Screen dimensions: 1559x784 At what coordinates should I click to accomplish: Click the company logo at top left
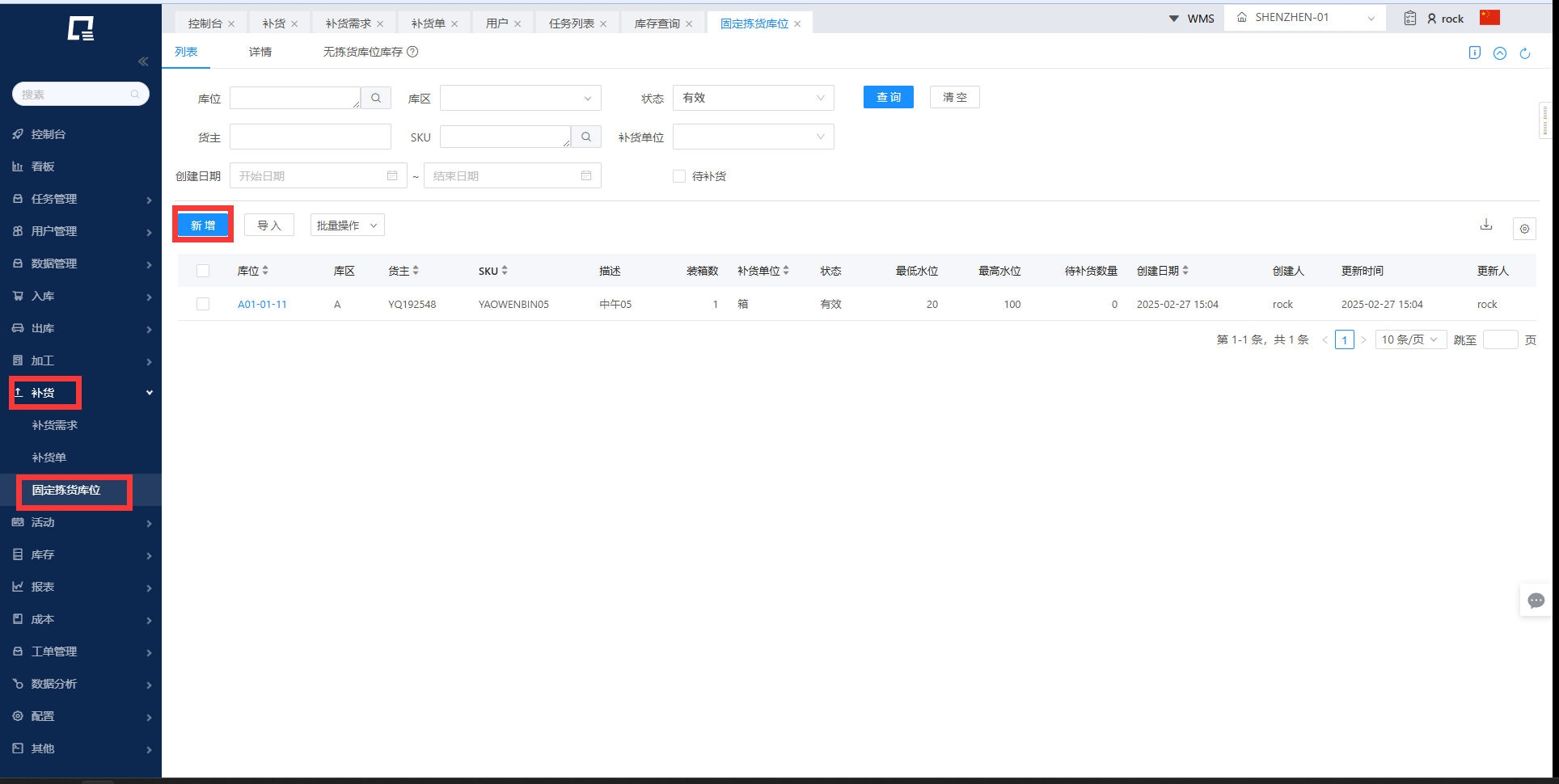(x=81, y=28)
